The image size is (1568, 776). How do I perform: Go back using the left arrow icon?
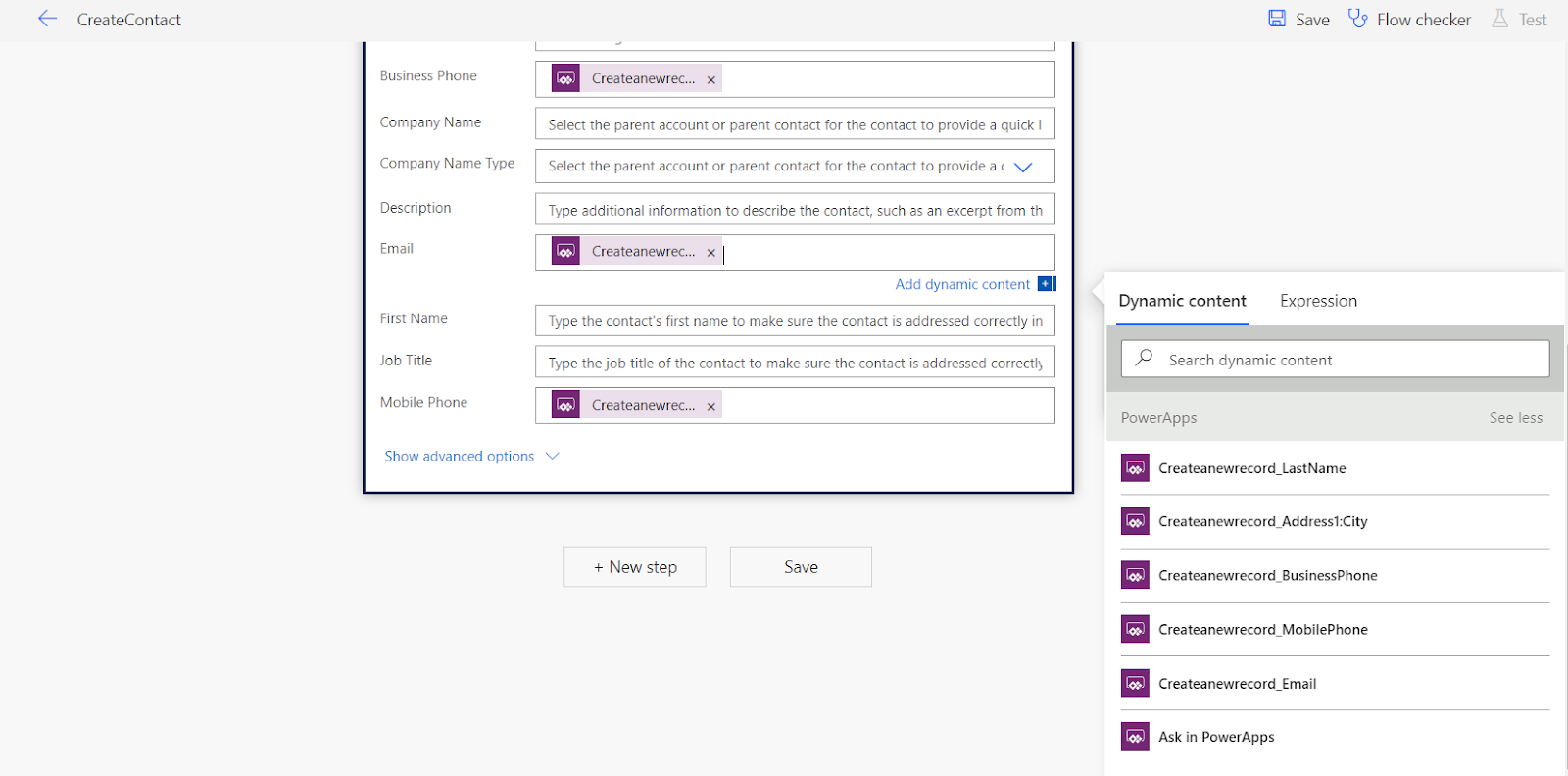[47, 19]
